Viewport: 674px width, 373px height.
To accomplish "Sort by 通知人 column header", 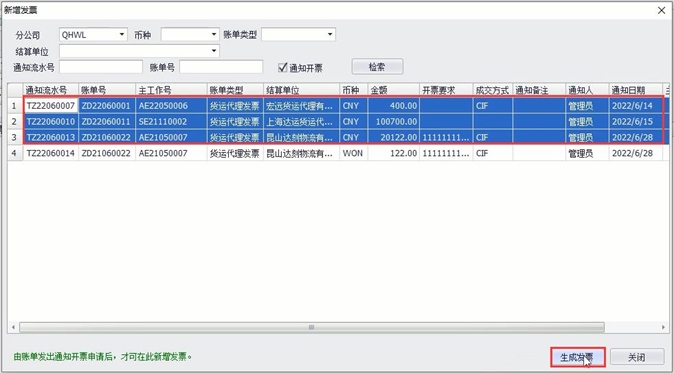I will pos(587,90).
